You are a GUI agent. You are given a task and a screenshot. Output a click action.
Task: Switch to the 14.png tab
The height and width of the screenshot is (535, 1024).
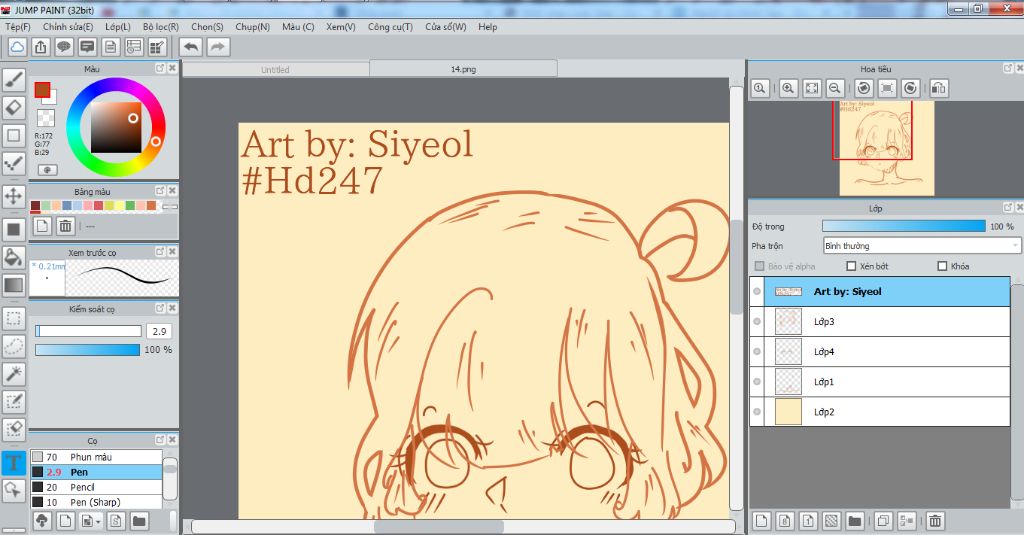click(x=463, y=69)
